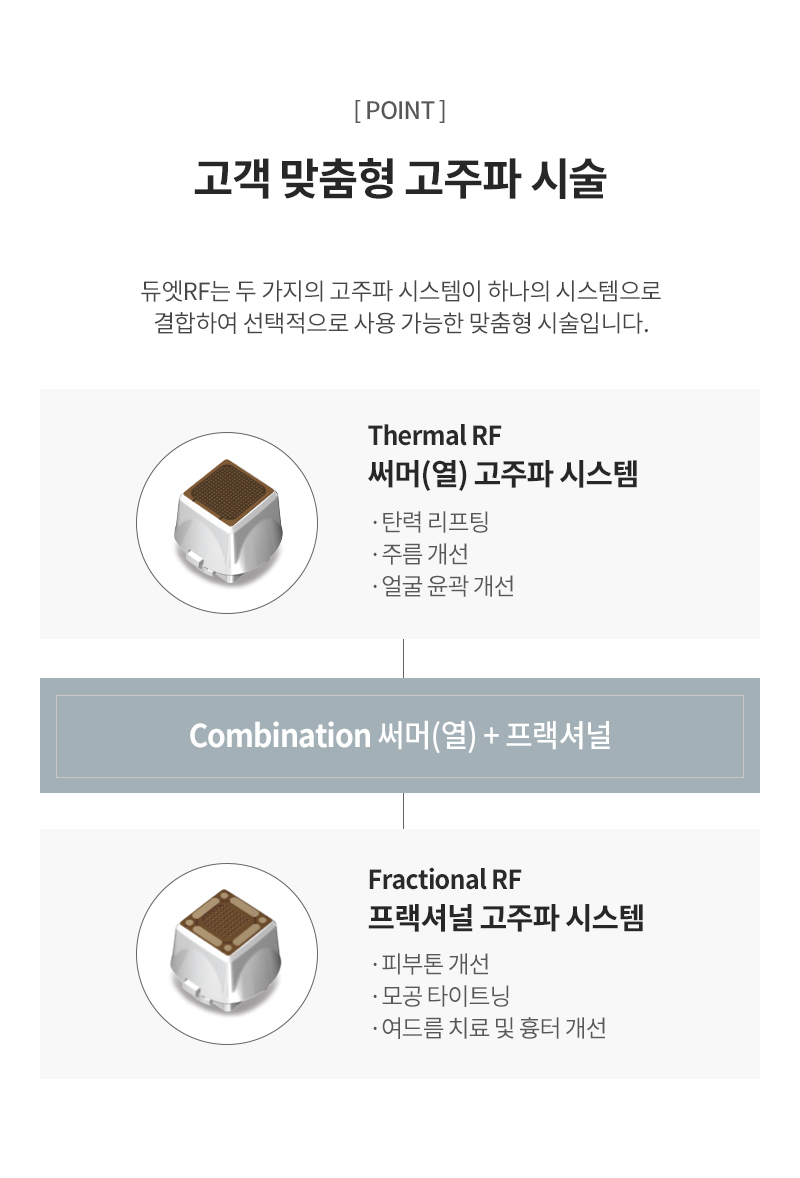Screen dimensions: 800x1178
Task: Click the Combination 써머(열) + 프랙셔널 banner
Action: (x=400, y=735)
